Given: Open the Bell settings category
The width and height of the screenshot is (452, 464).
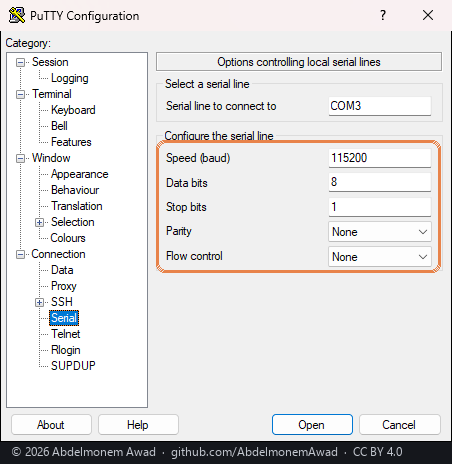Looking at the screenshot, I should click(x=59, y=126).
